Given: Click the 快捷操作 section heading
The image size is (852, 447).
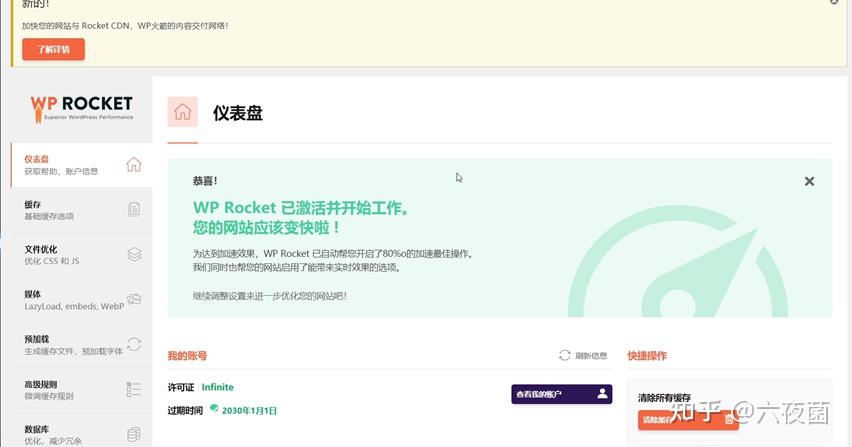Looking at the screenshot, I should 647,356.
